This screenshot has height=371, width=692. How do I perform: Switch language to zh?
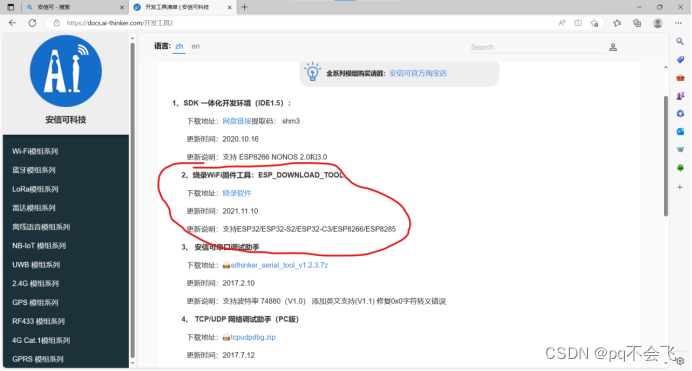click(179, 46)
